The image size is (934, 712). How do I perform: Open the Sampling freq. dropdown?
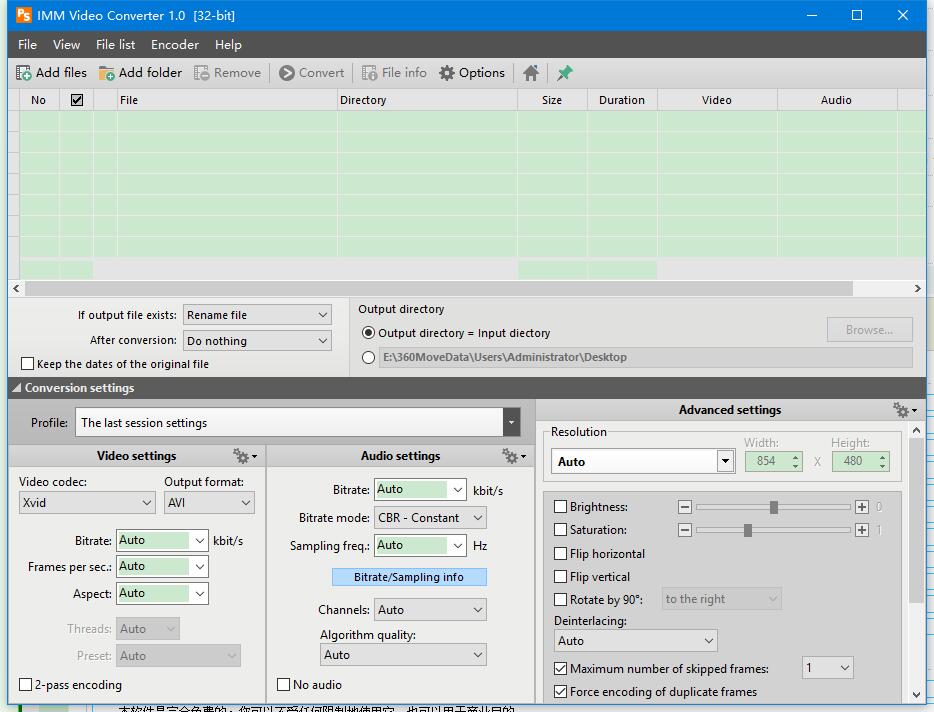click(x=457, y=545)
